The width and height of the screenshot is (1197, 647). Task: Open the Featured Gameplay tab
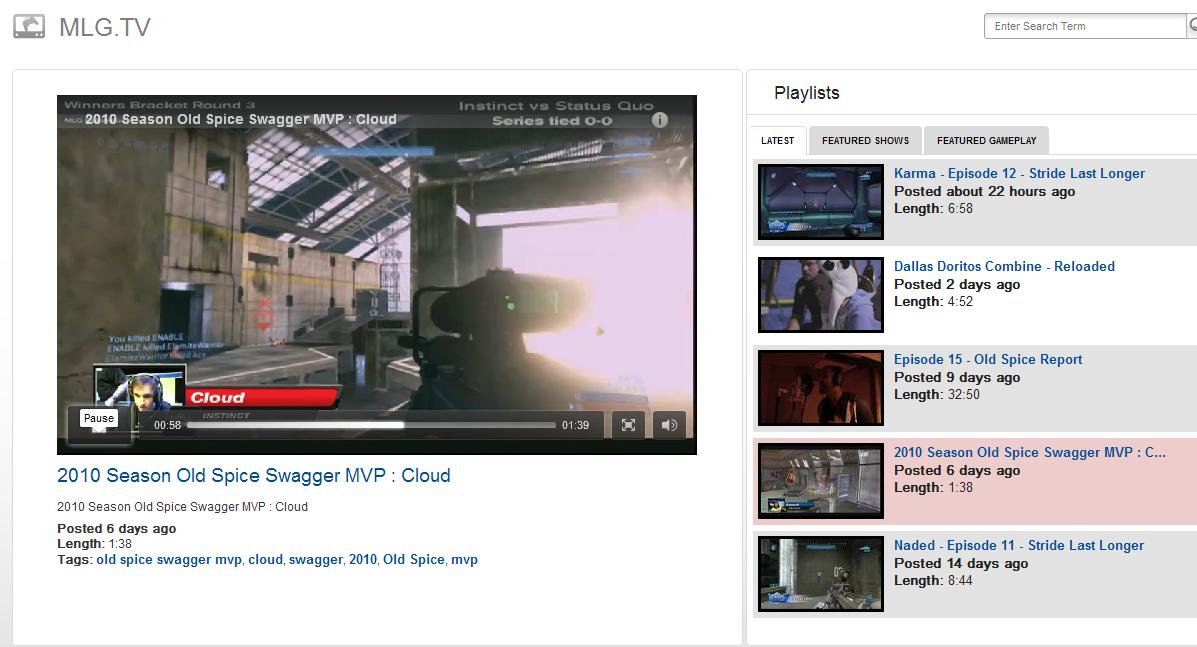[986, 140]
